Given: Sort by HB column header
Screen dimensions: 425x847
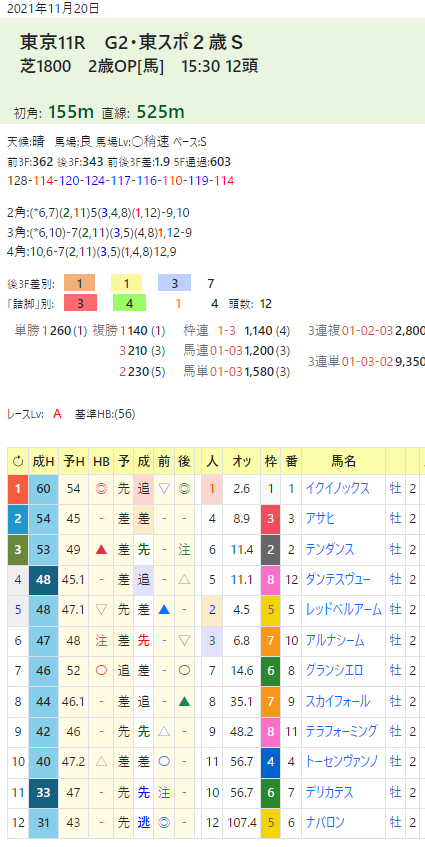Looking at the screenshot, I should (101, 461).
